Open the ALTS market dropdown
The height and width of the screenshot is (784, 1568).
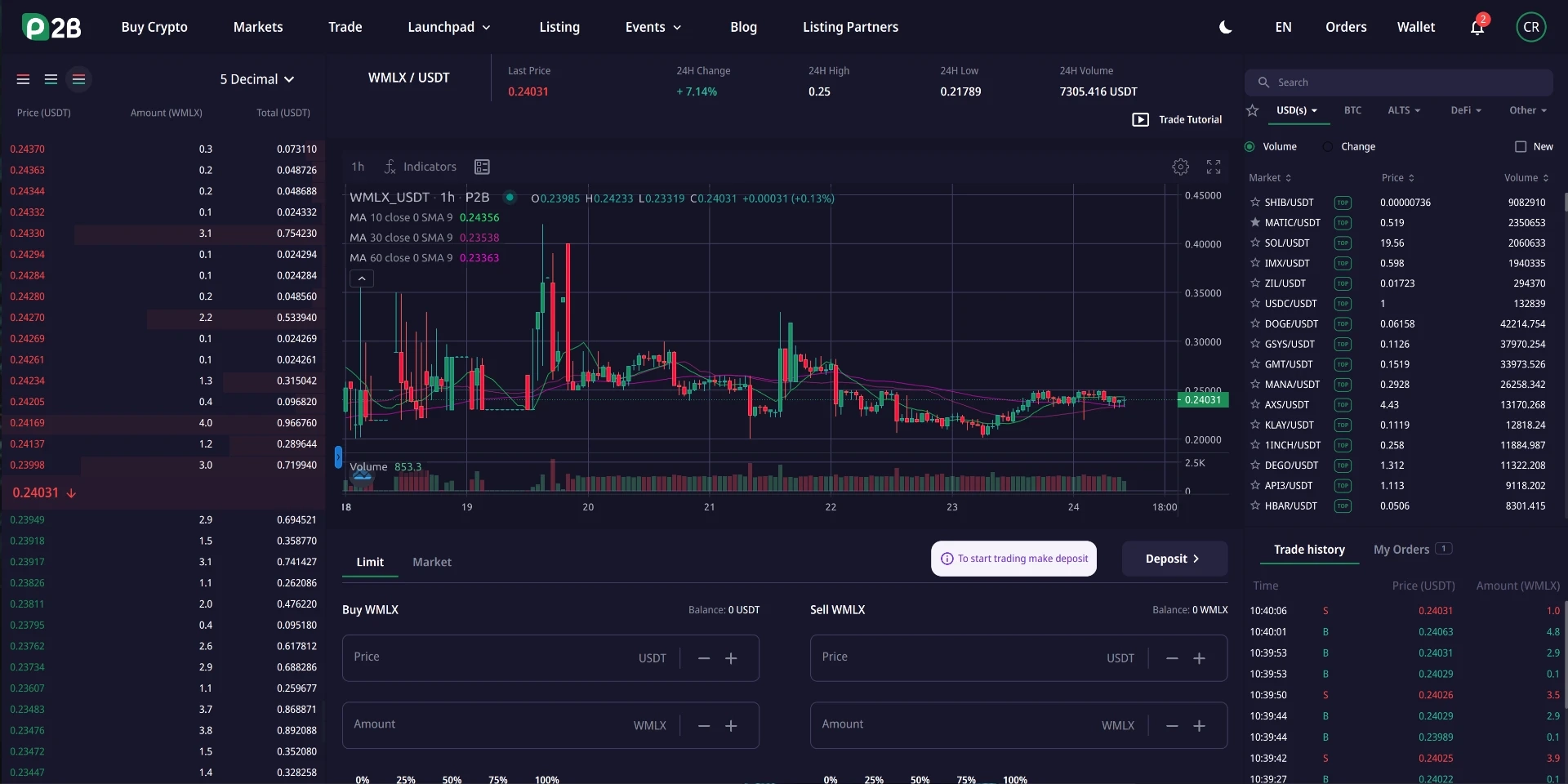(1404, 110)
